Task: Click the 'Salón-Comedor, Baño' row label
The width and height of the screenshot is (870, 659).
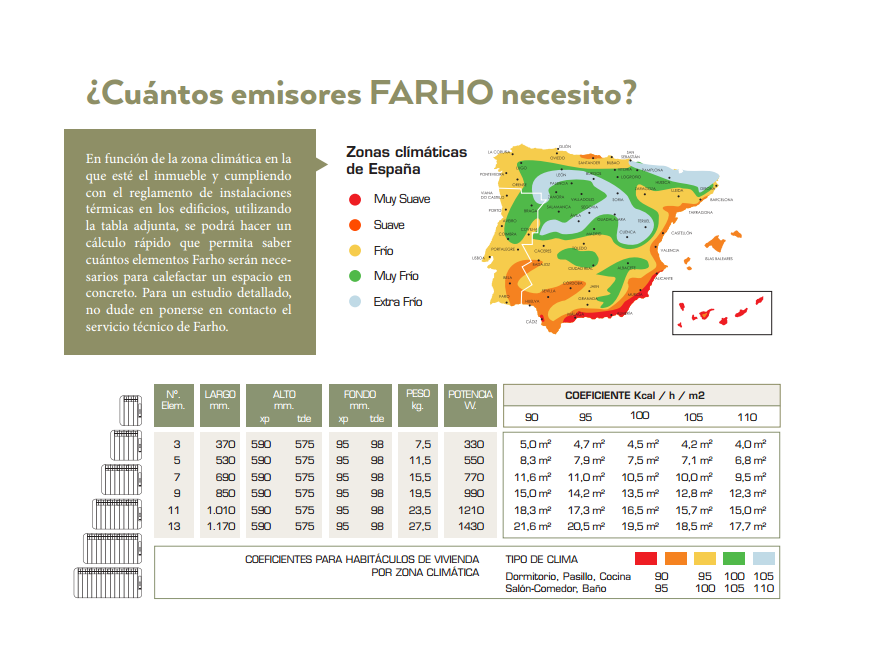Action: click(555, 589)
